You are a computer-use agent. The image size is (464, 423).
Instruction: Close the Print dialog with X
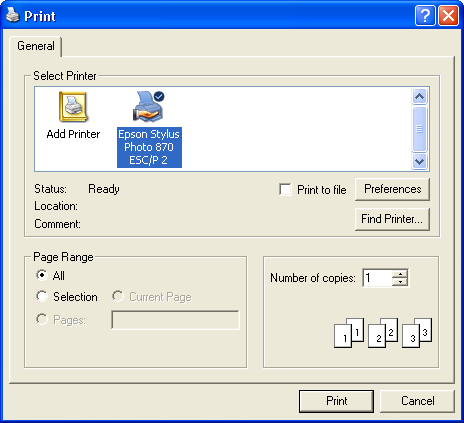coord(448,15)
